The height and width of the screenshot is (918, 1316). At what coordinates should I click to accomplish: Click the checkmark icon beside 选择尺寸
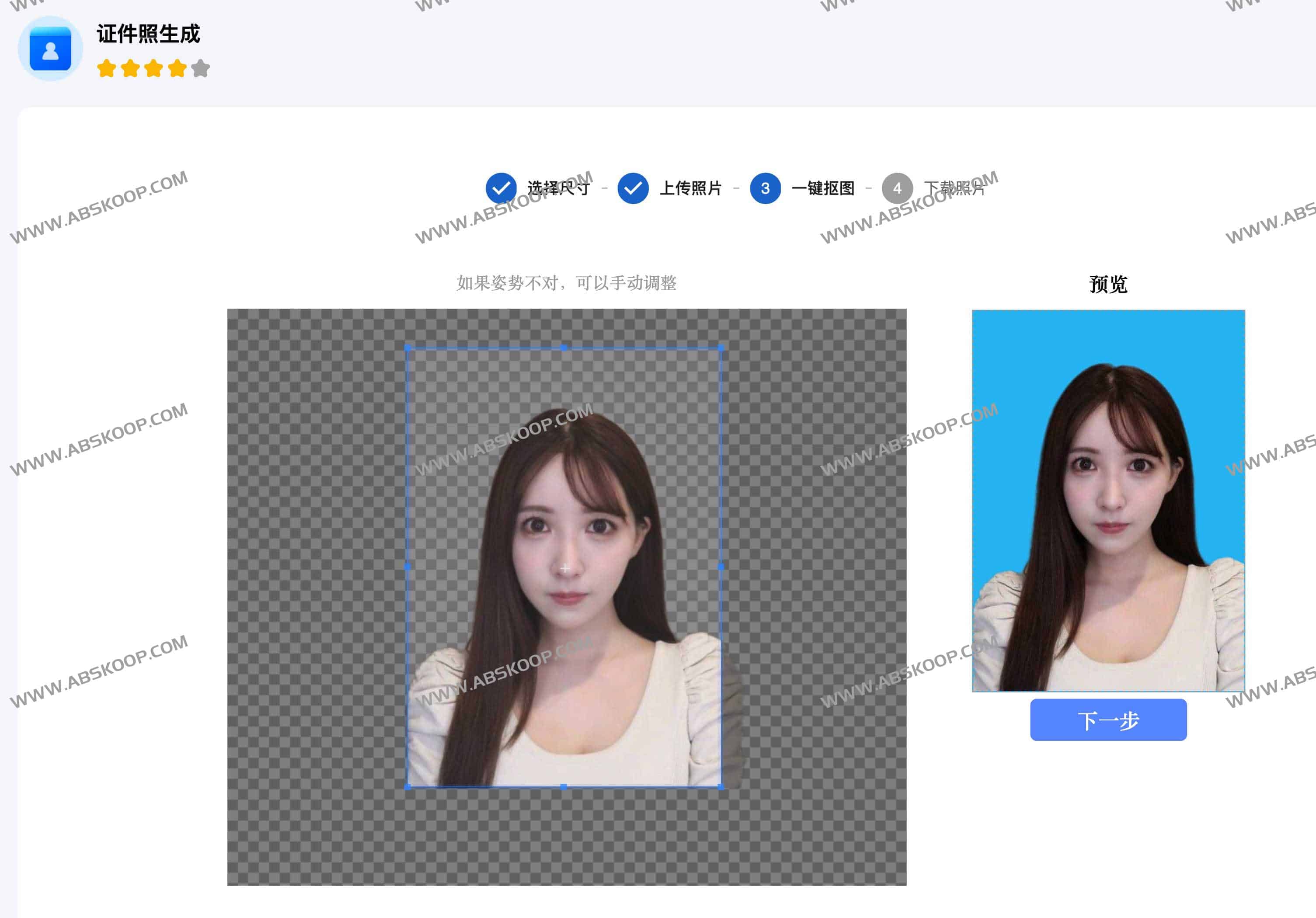coord(501,188)
